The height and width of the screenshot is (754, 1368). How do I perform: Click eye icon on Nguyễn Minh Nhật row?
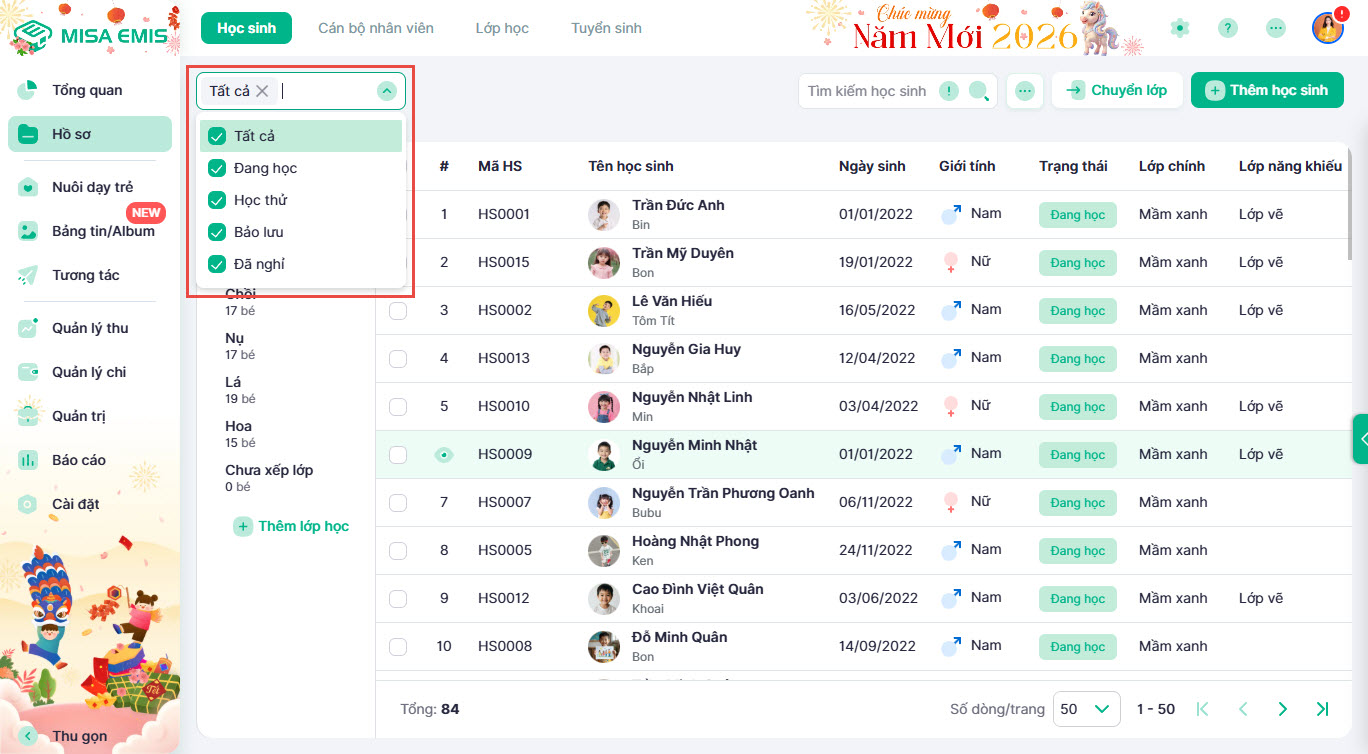click(444, 454)
